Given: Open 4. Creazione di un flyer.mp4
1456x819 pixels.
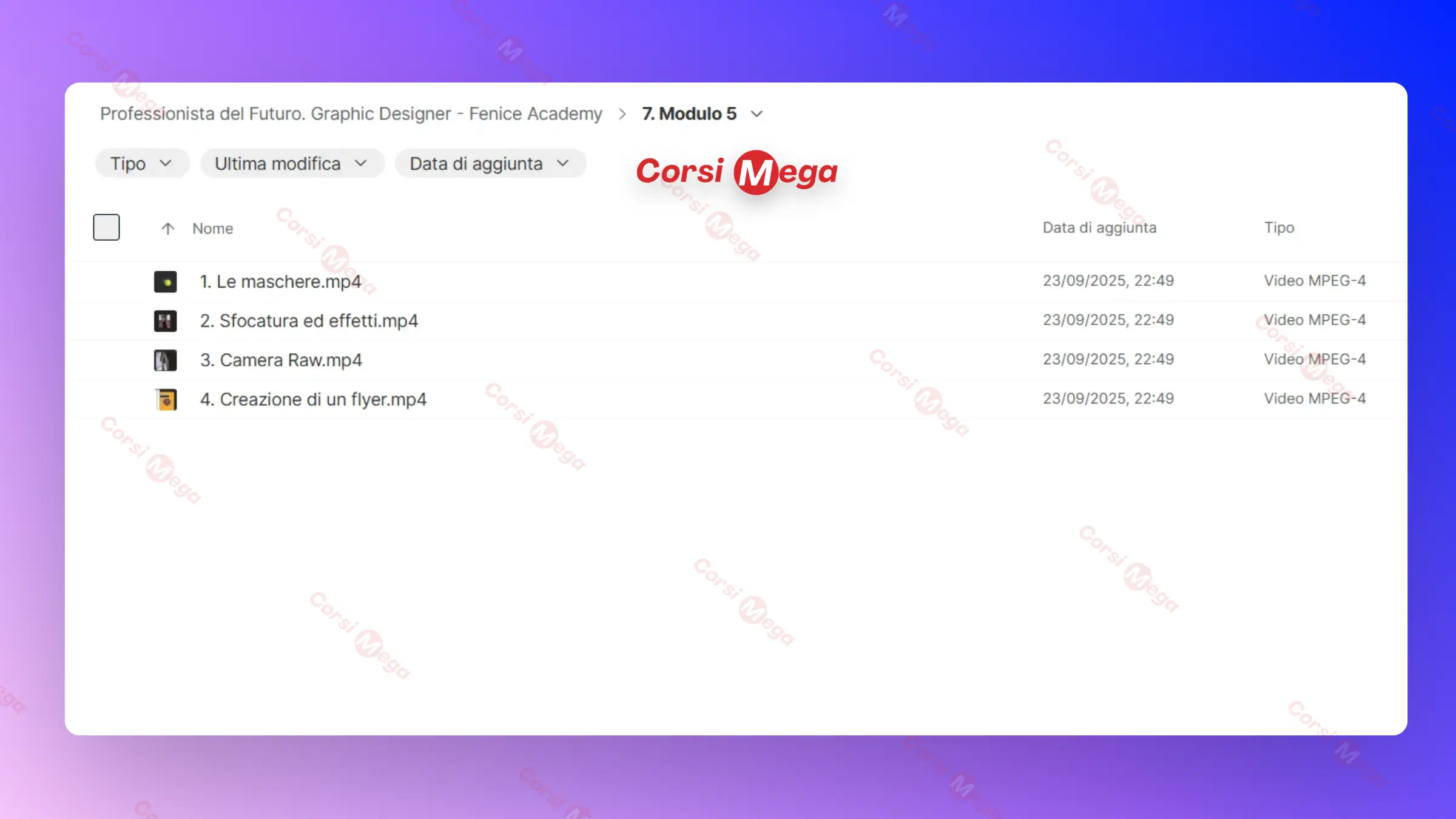Looking at the screenshot, I should coord(313,400).
